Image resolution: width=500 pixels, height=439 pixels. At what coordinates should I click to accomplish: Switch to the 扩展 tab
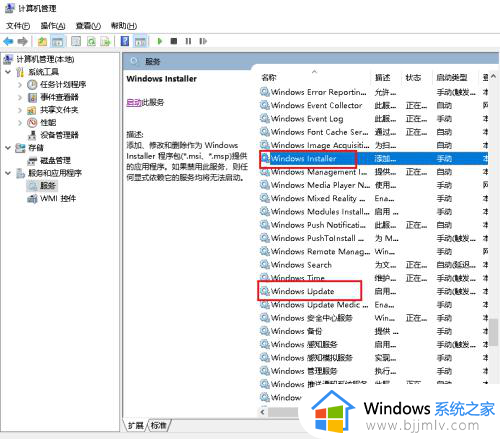(136, 425)
